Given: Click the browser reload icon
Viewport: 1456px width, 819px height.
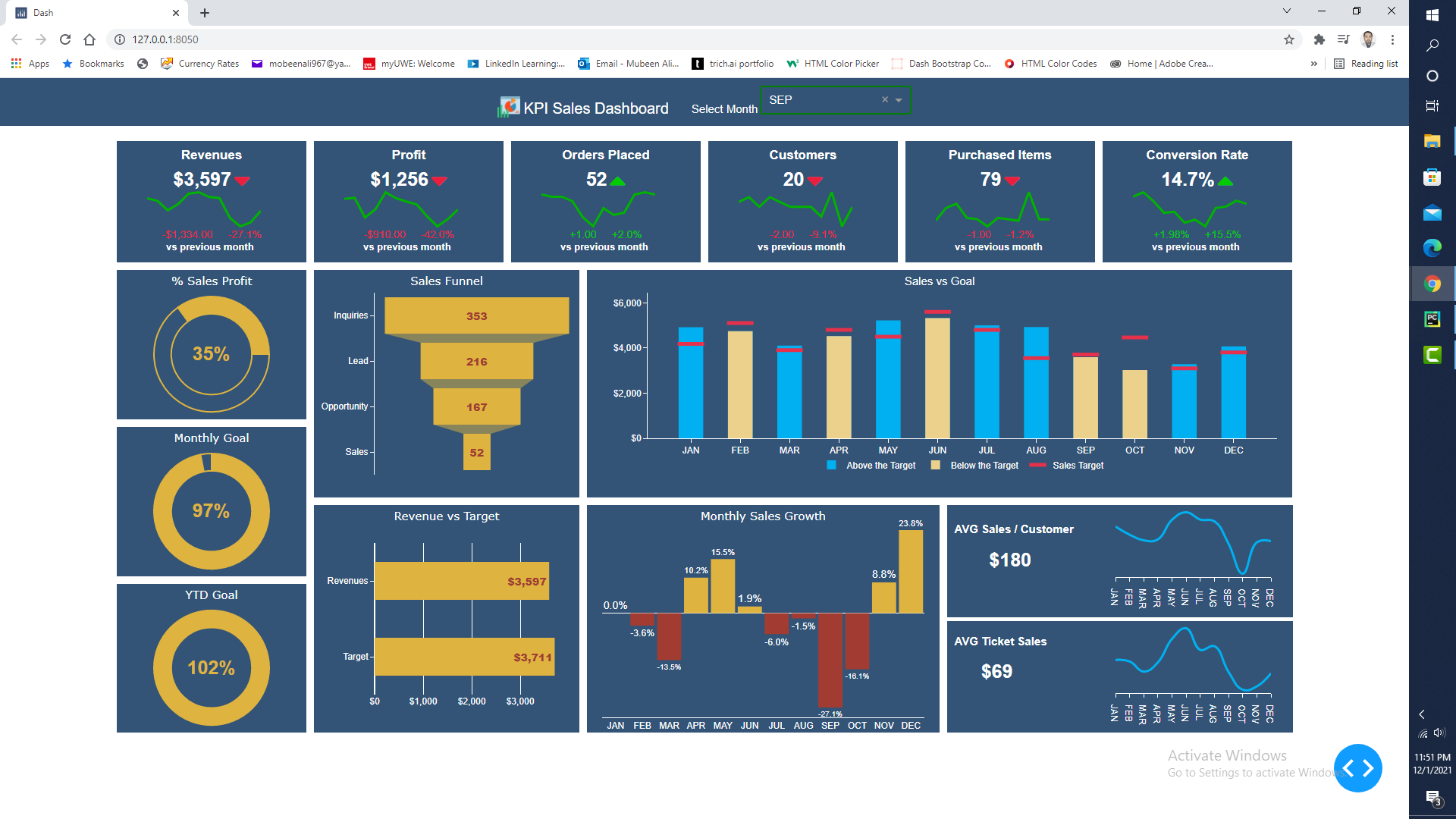Looking at the screenshot, I should (x=65, y=39).
